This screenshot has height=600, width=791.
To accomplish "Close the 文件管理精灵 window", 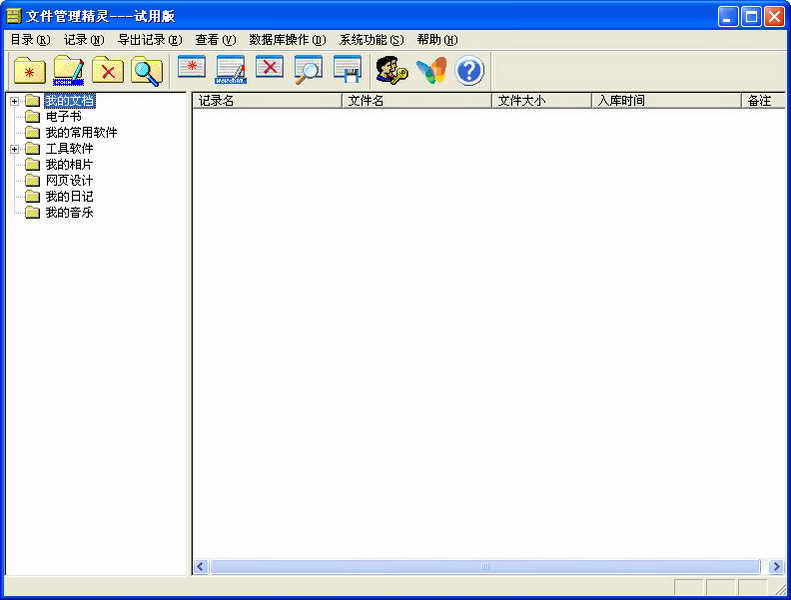I will pyautogui.click(x=774, y=17).
